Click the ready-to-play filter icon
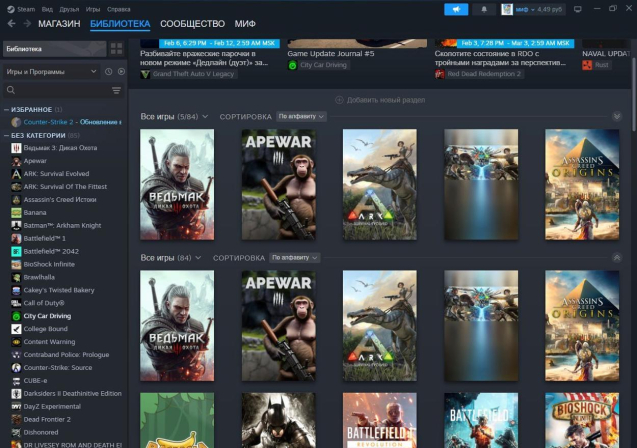 point(121,72)
